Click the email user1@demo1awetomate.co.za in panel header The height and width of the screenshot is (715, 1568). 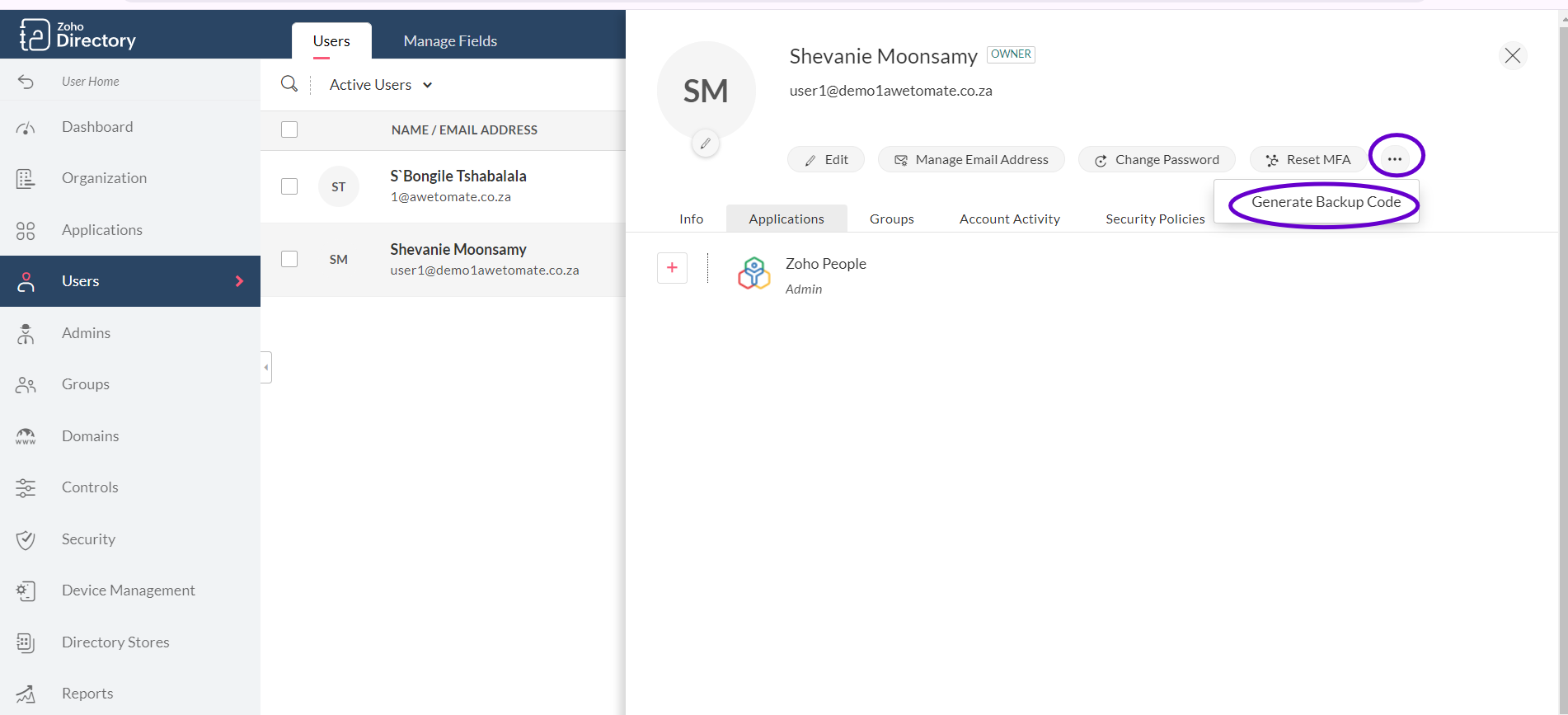click(890, 91)
